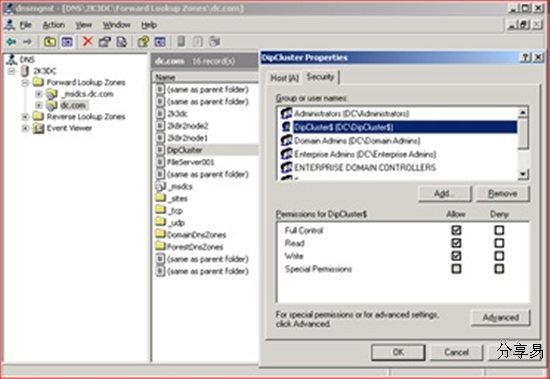Screen dimensions: 550x379
Task: Toggle Allow checkbox for Read
Action: [x=456, y=243]
